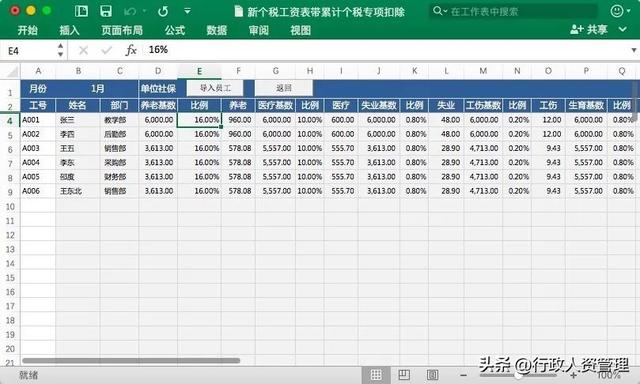Switch to the 页面布局 tab
Image resolution: width=640 pixels, height=384 pixels.
pyautogui.click(x=122, y=30)
